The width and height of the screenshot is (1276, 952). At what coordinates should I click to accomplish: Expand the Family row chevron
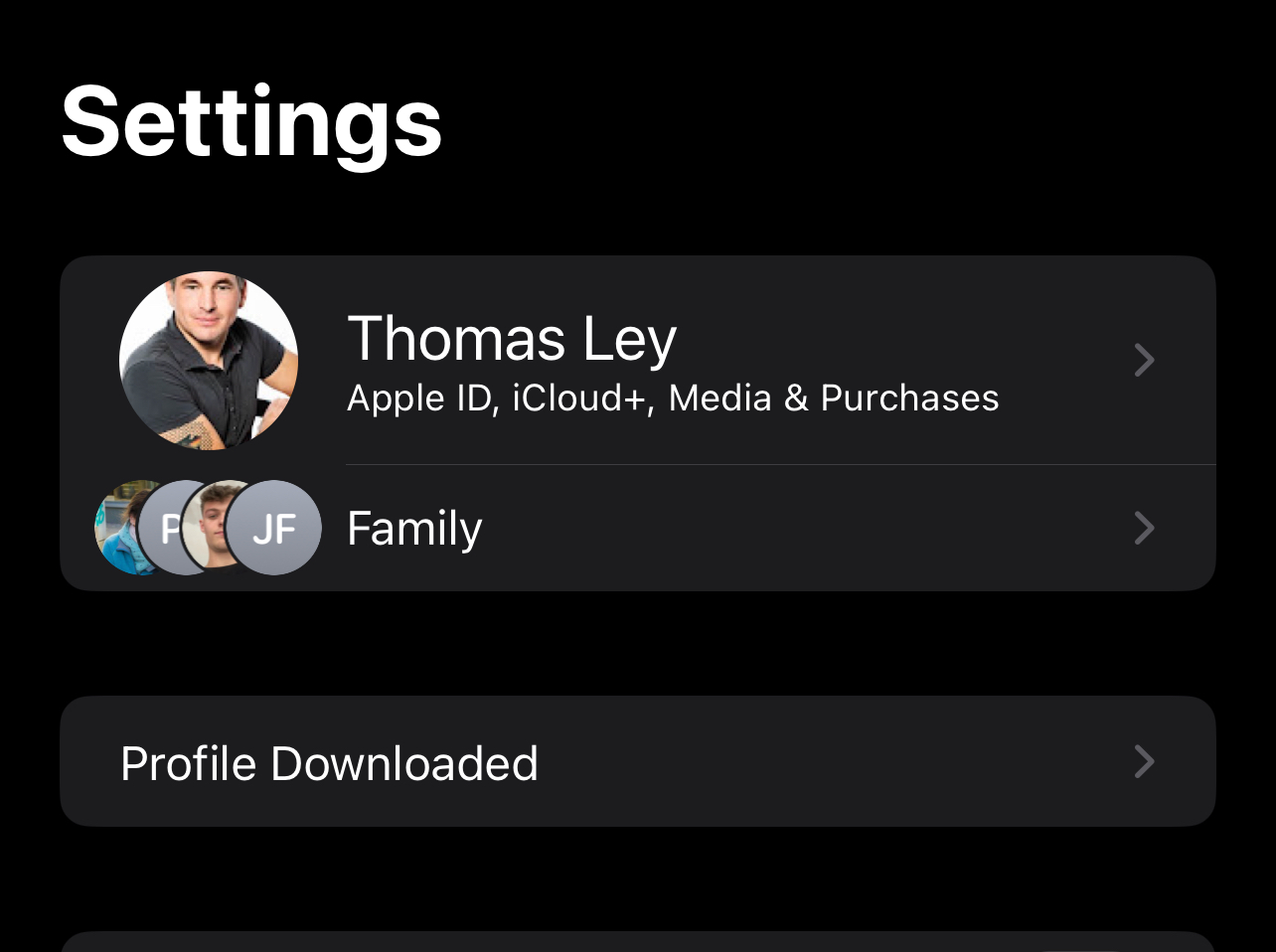tap(1144, 528)
